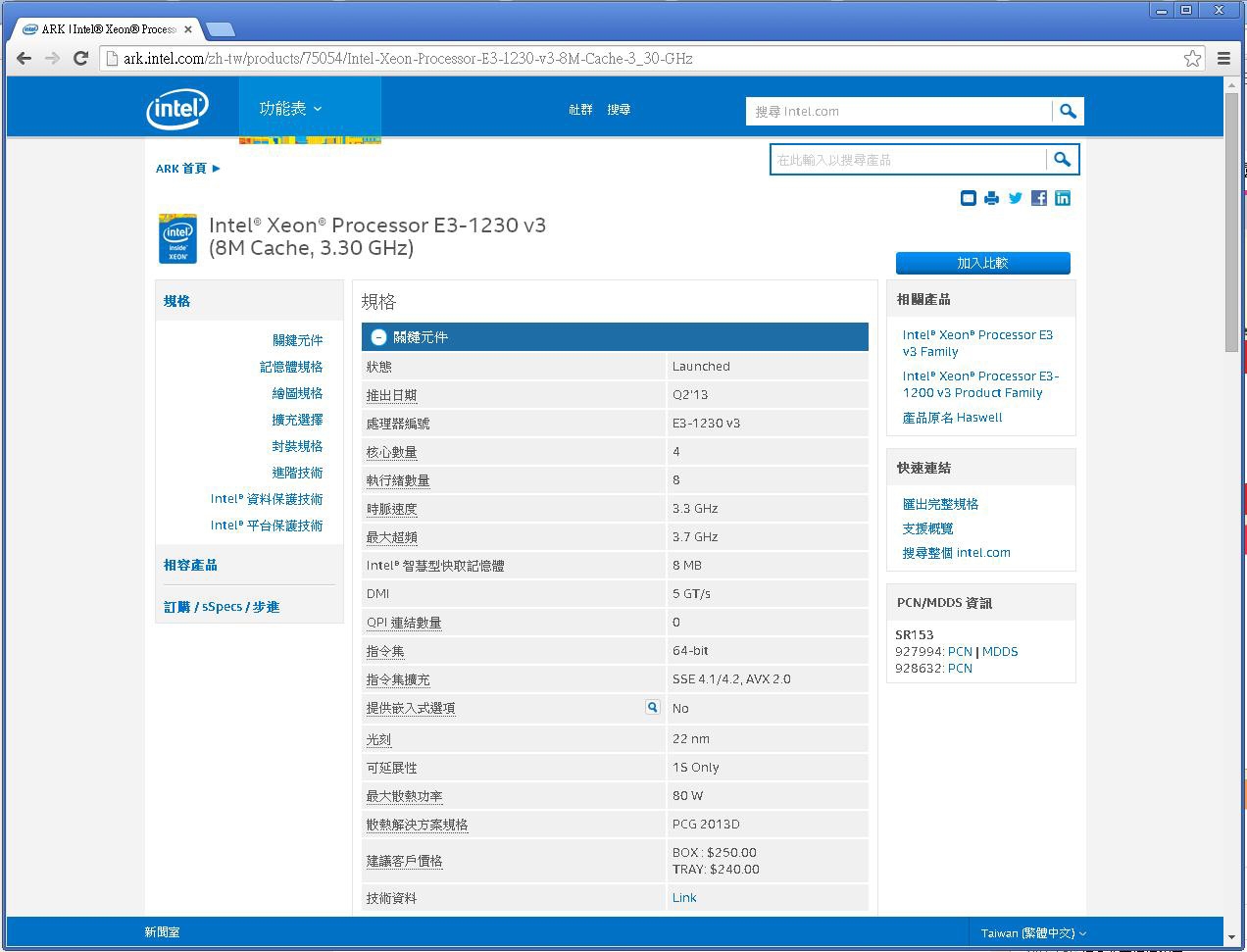Screen dimensions: 1247x952
Task: Select 規格 in left sidebar
Action: point(176,301)
